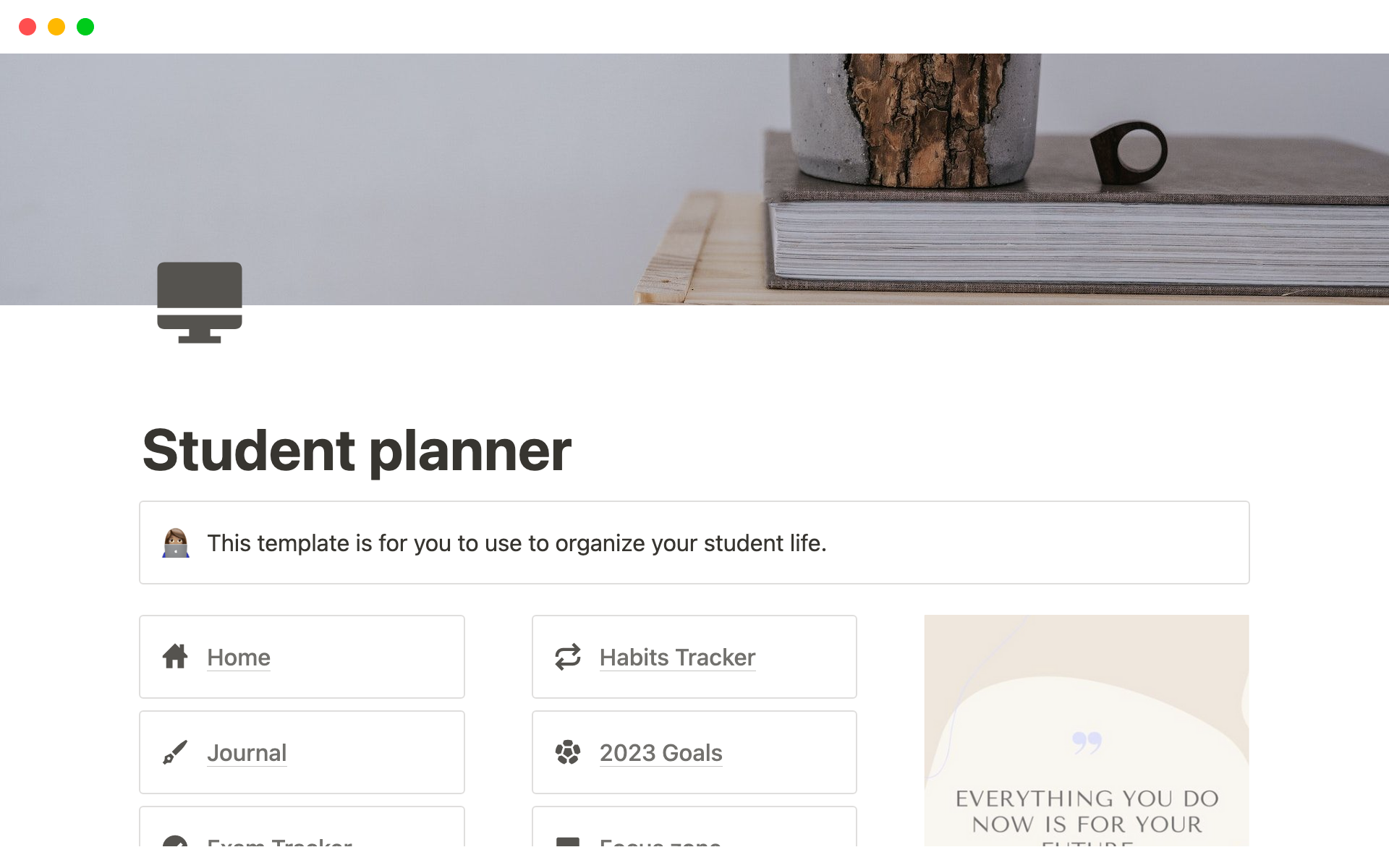Click the checkmark icon beside Exam Tracker
The width and height of the screenshot is (1389, 868).
[x=175, y=842]
